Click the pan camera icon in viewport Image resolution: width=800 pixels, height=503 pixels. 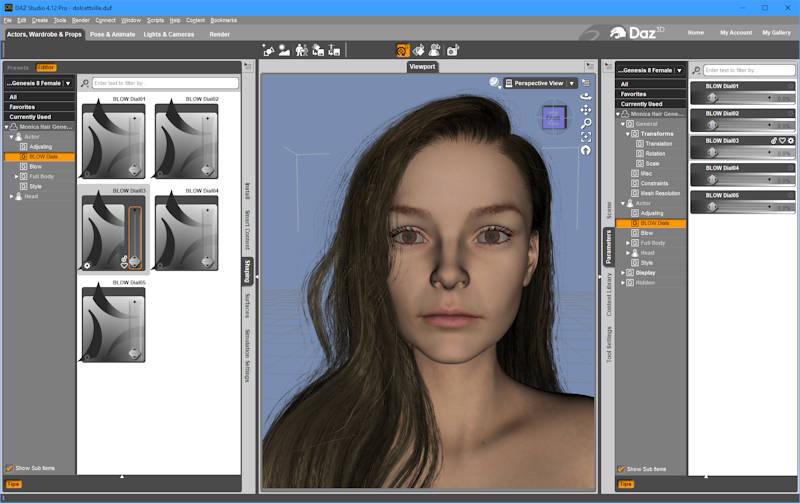(x=586, y=110)
